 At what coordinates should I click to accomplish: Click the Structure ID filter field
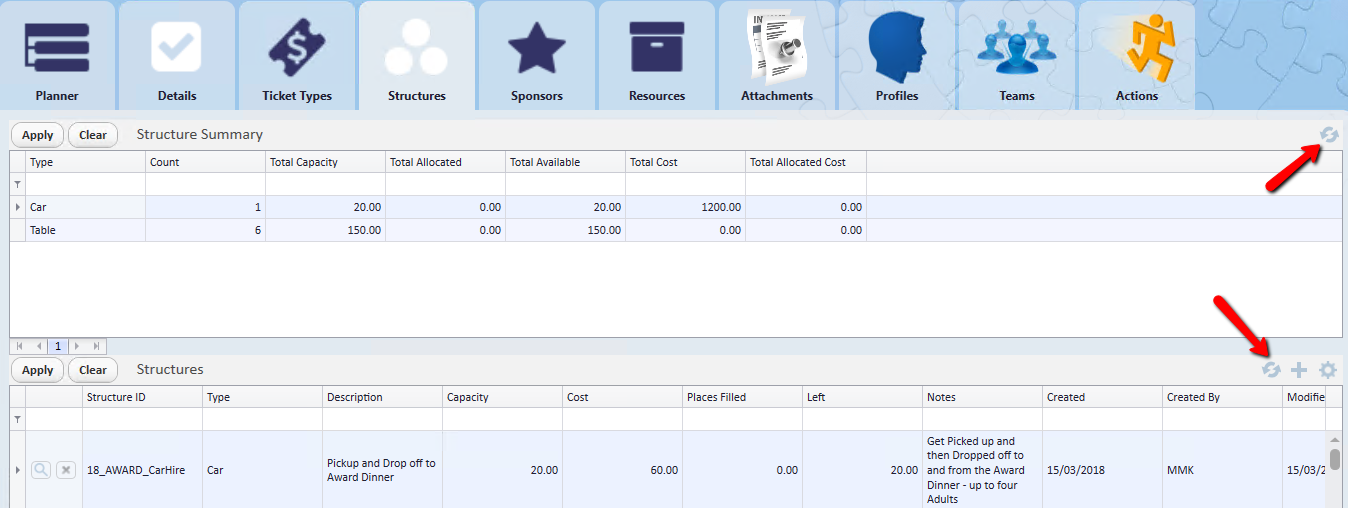point(142,419)
